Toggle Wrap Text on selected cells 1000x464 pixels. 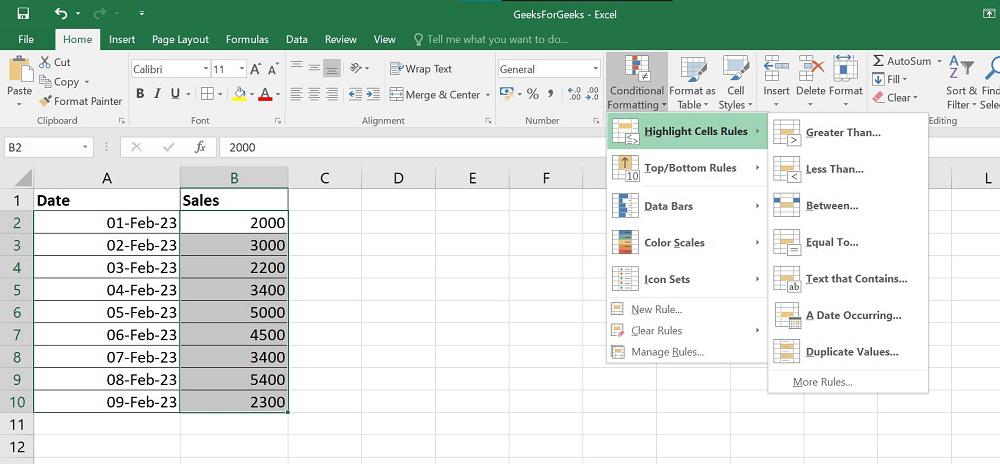(x=420, y=69)
